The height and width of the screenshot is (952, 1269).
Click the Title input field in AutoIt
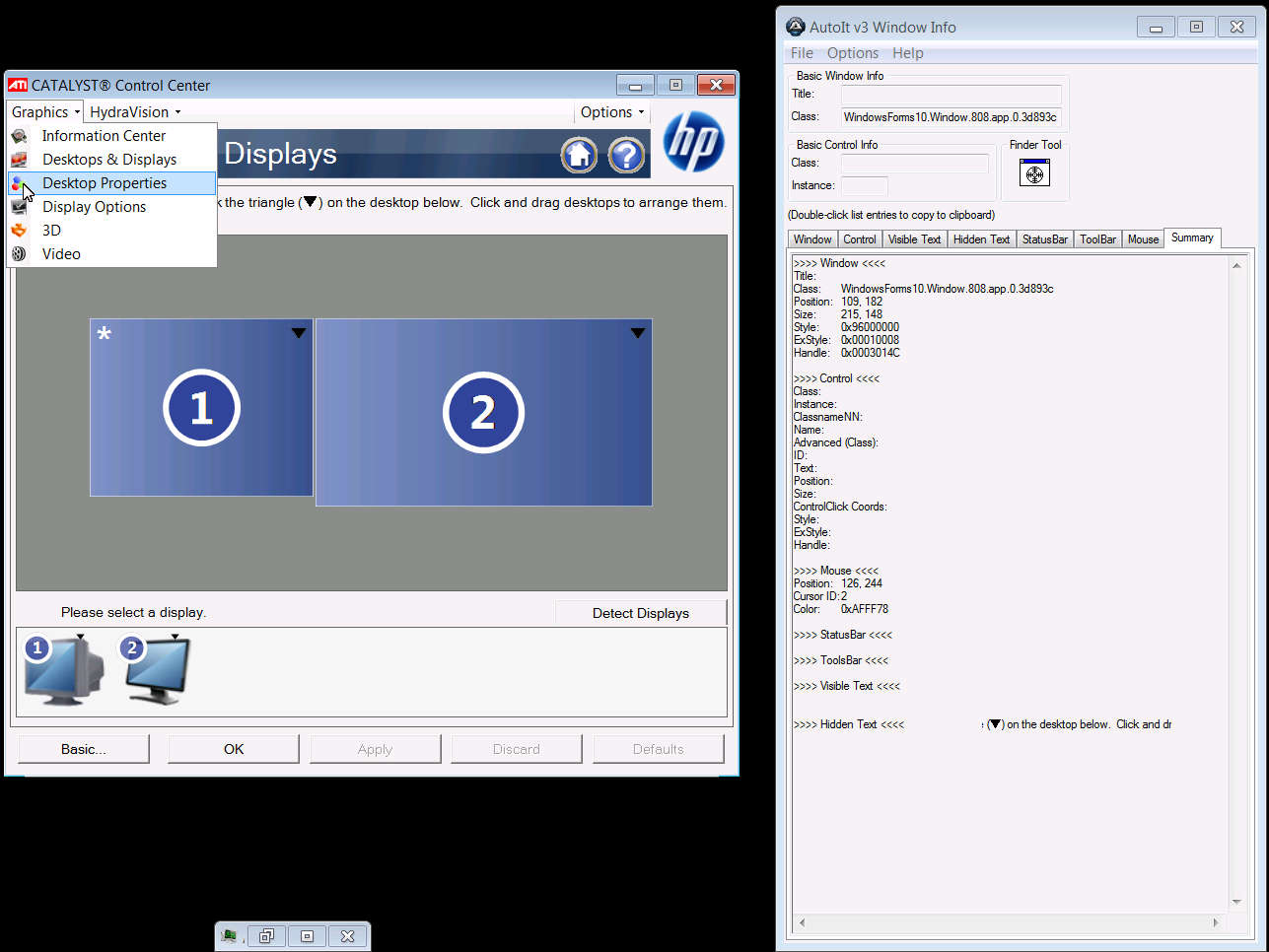pos(951,95)
